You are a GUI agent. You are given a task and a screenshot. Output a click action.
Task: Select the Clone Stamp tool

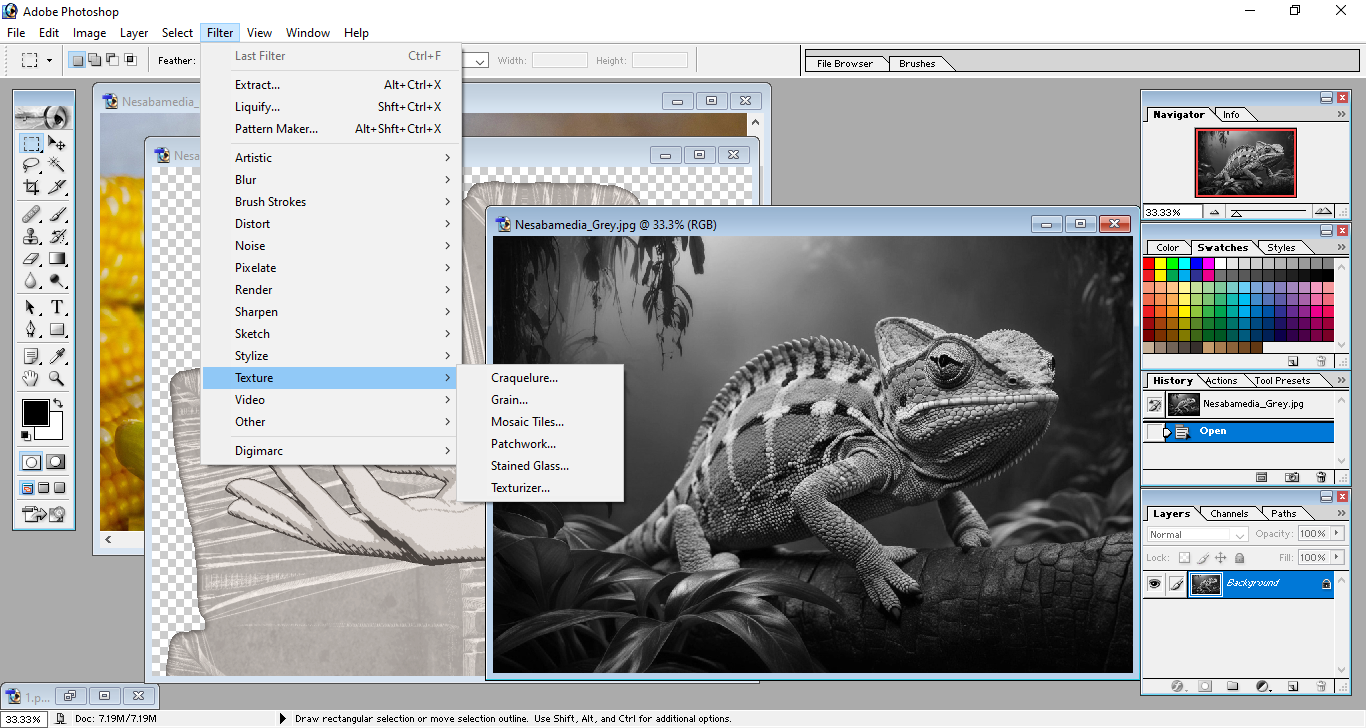pyautogui.click(x=32, y=237)
